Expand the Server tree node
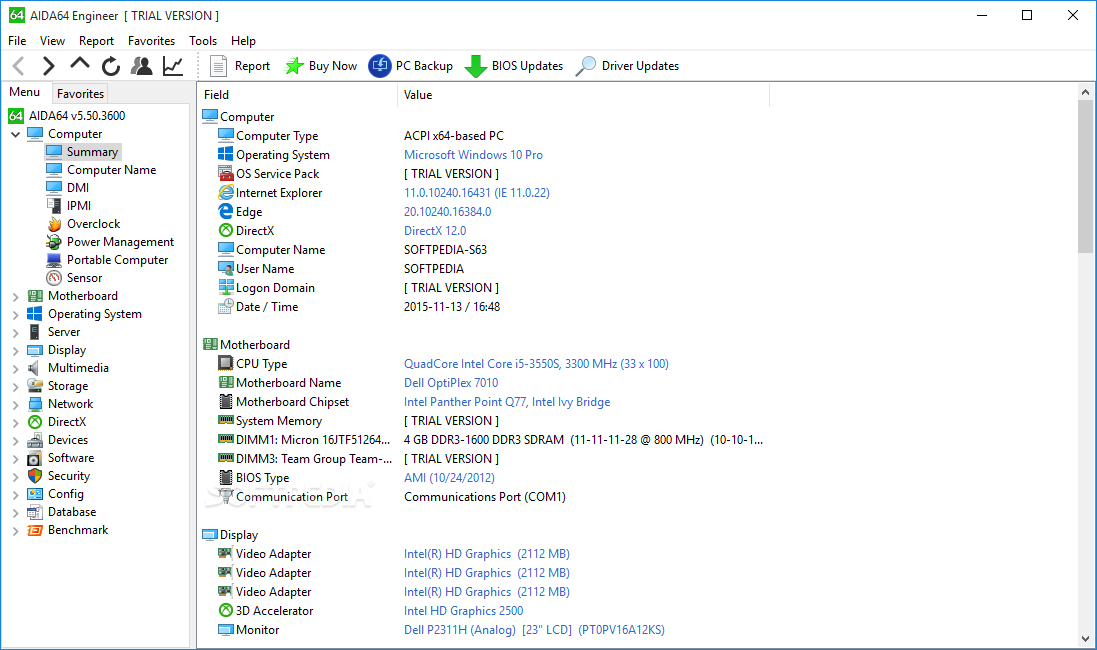 click(x=15, y=332)
